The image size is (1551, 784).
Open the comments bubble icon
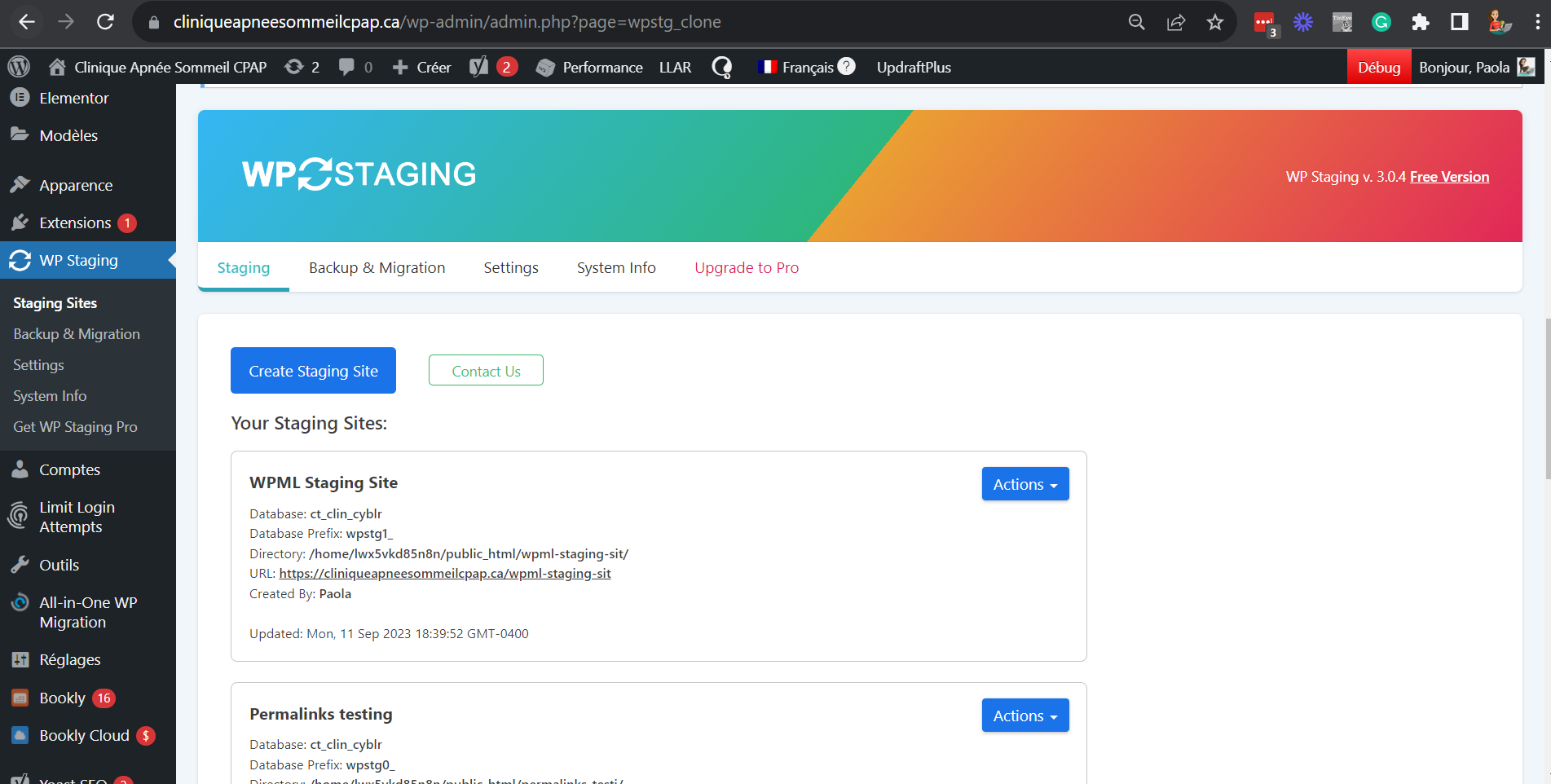click(355, 67)
